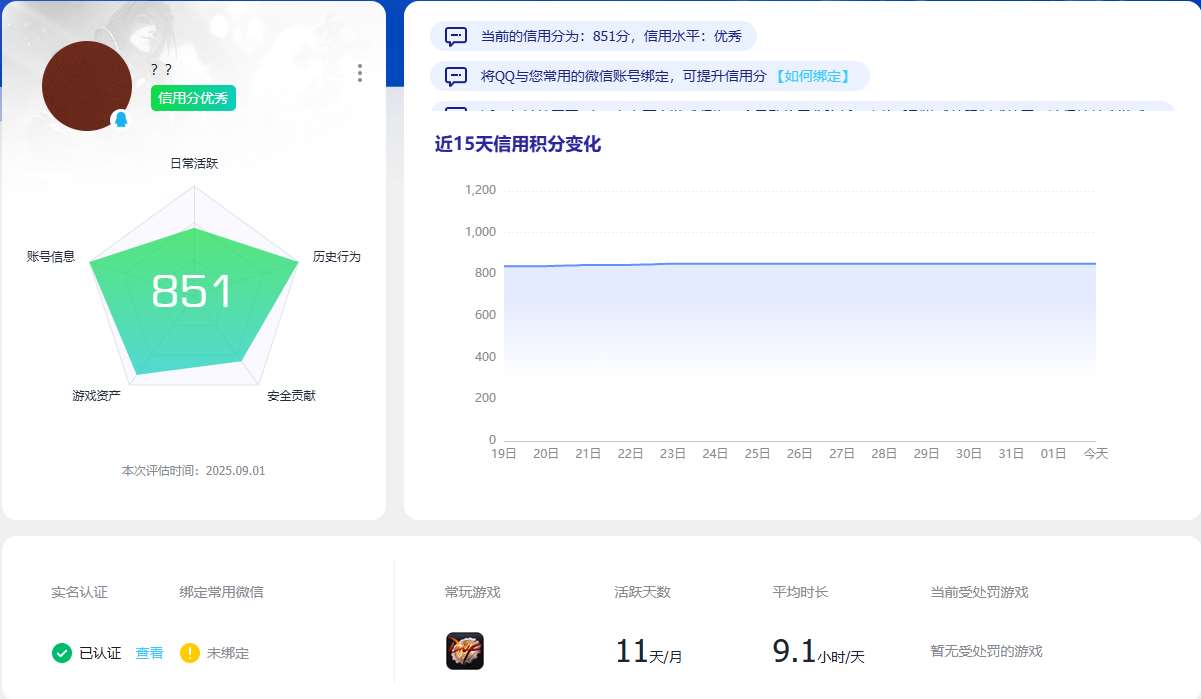Click the yellow warning icon for 未绑定
Viewport: 1201px width, 699px height.
[190, 653]
